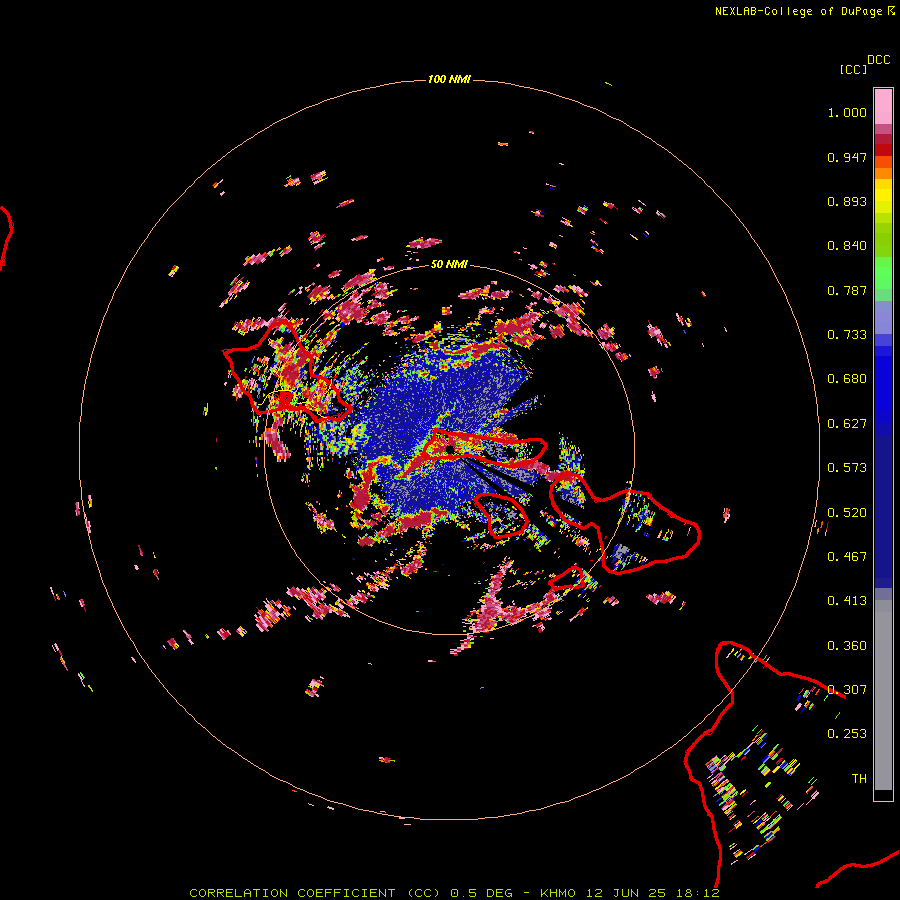Select the 0.893 legend value
Screen dimensions: 900x900
tap(847, 201)
